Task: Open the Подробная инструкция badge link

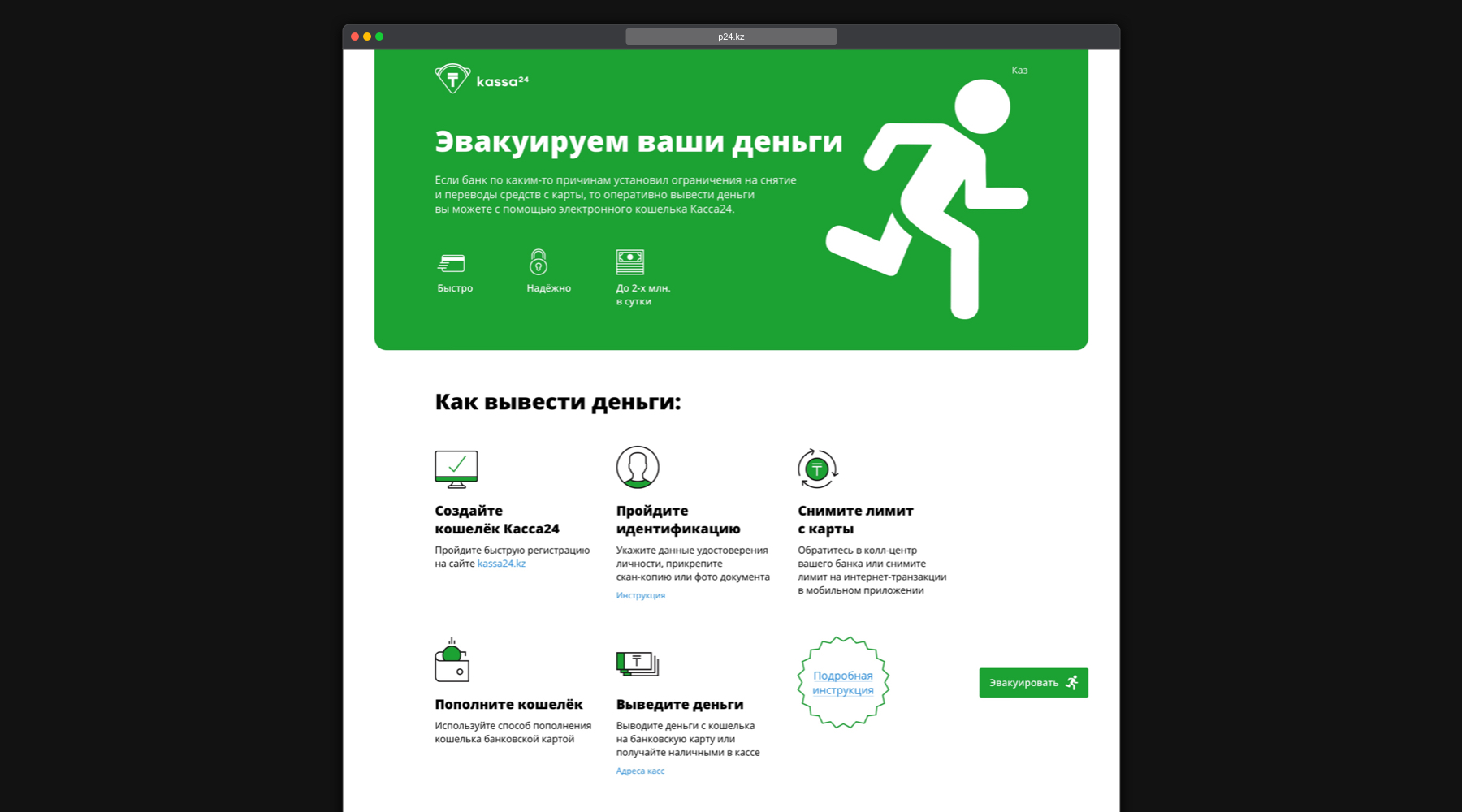Action: (843, 683)
